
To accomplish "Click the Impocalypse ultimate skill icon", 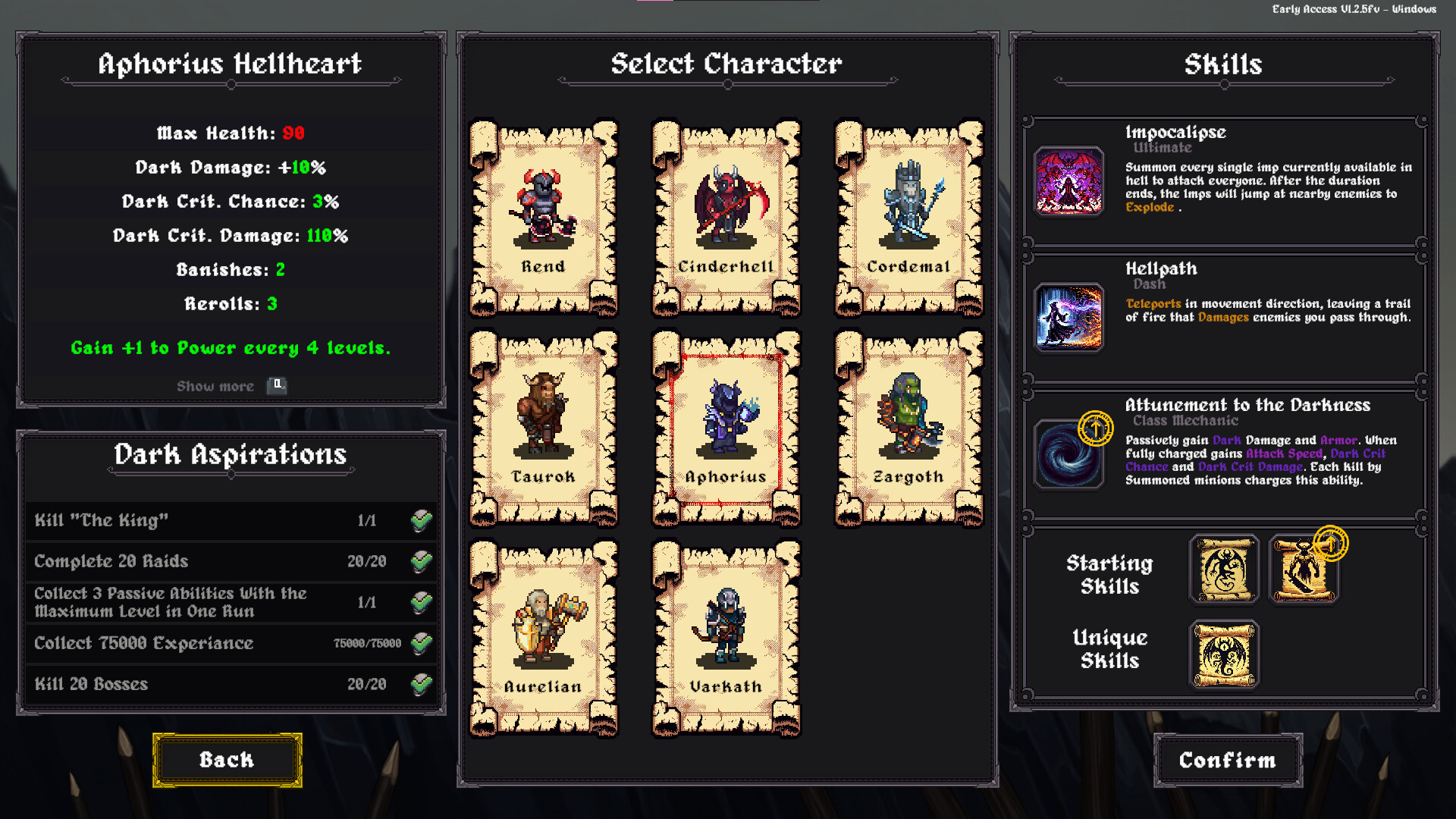I will point(1068,181).
